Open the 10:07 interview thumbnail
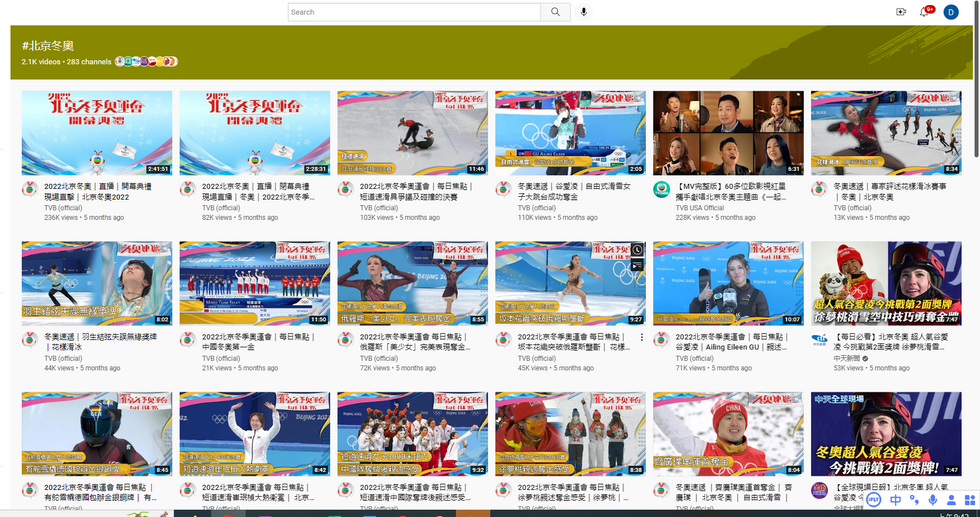 729,284
